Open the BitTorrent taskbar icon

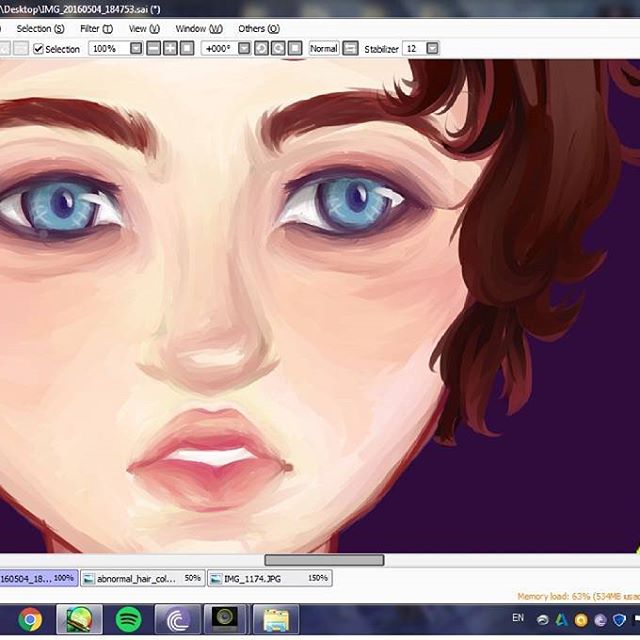178,620
